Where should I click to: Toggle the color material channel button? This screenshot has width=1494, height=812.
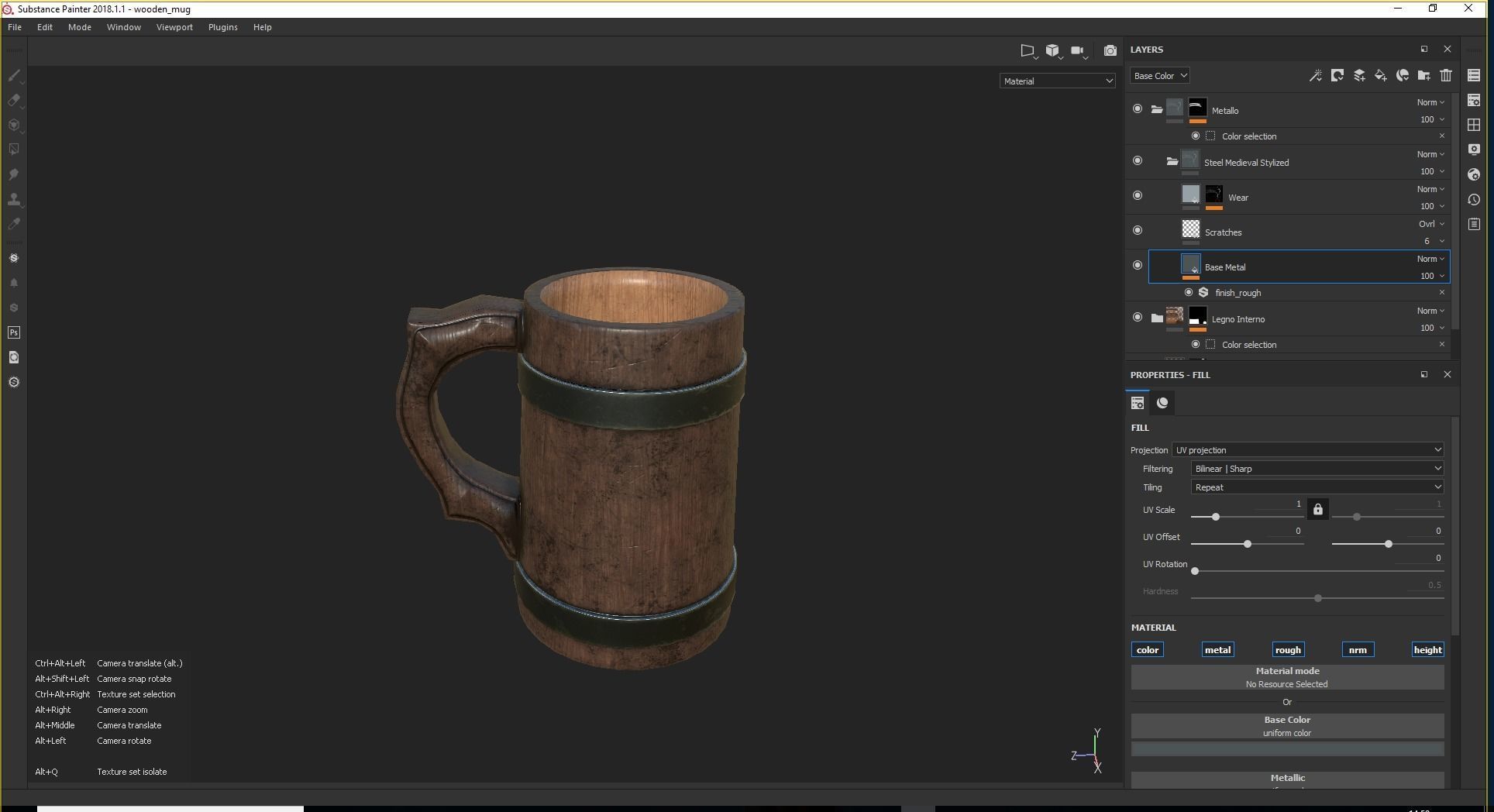pyautogui.click(x=1148, y=650)
